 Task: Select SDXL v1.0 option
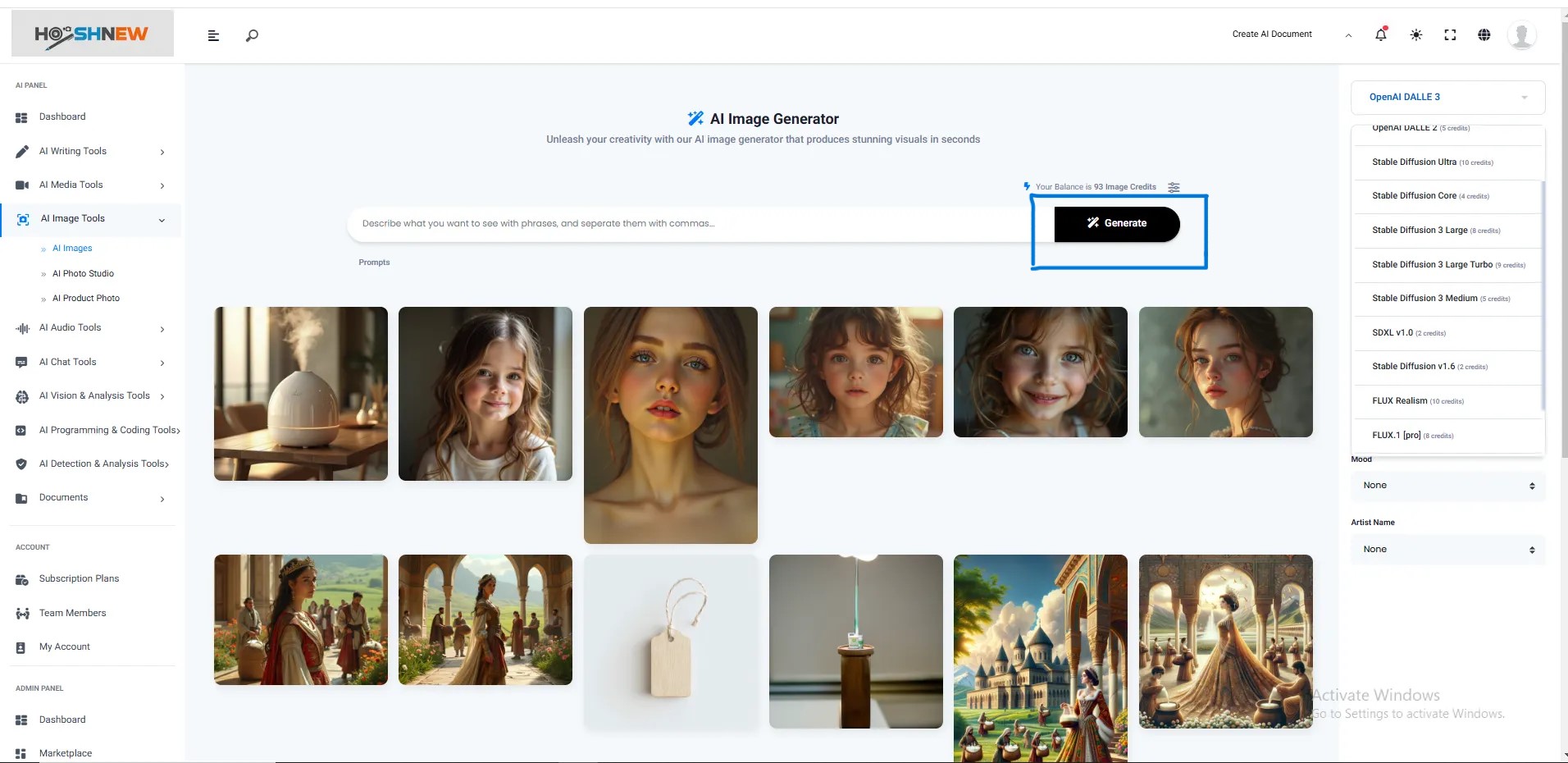point(1448,333)
